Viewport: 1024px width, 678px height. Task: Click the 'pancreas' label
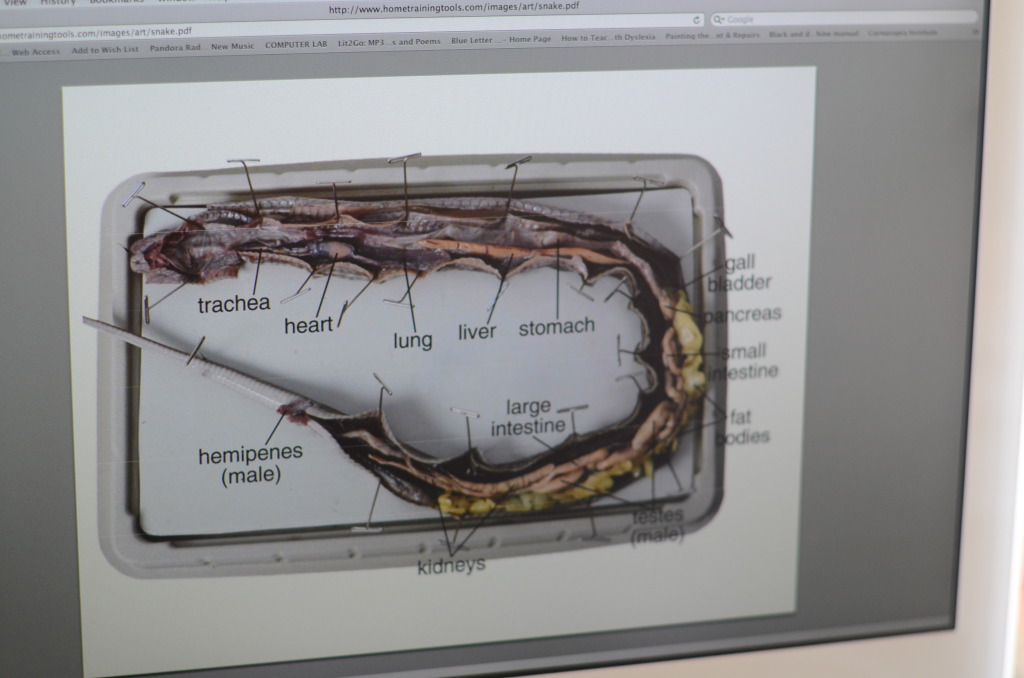742,314
